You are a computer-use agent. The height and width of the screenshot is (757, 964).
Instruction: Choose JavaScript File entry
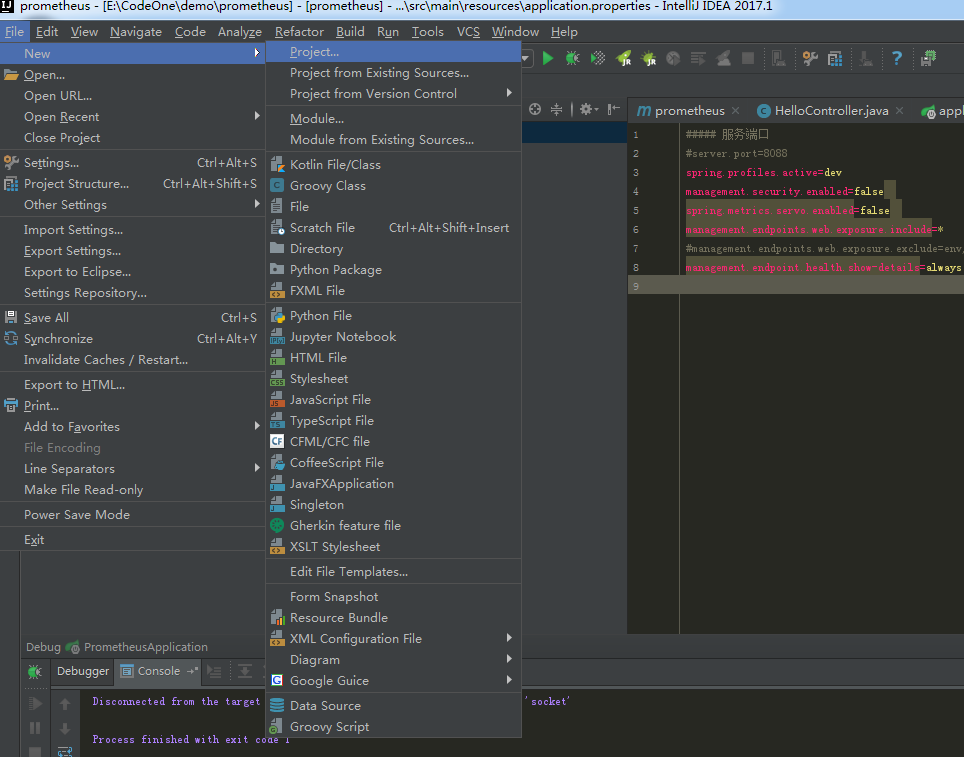tap(393, 400)
